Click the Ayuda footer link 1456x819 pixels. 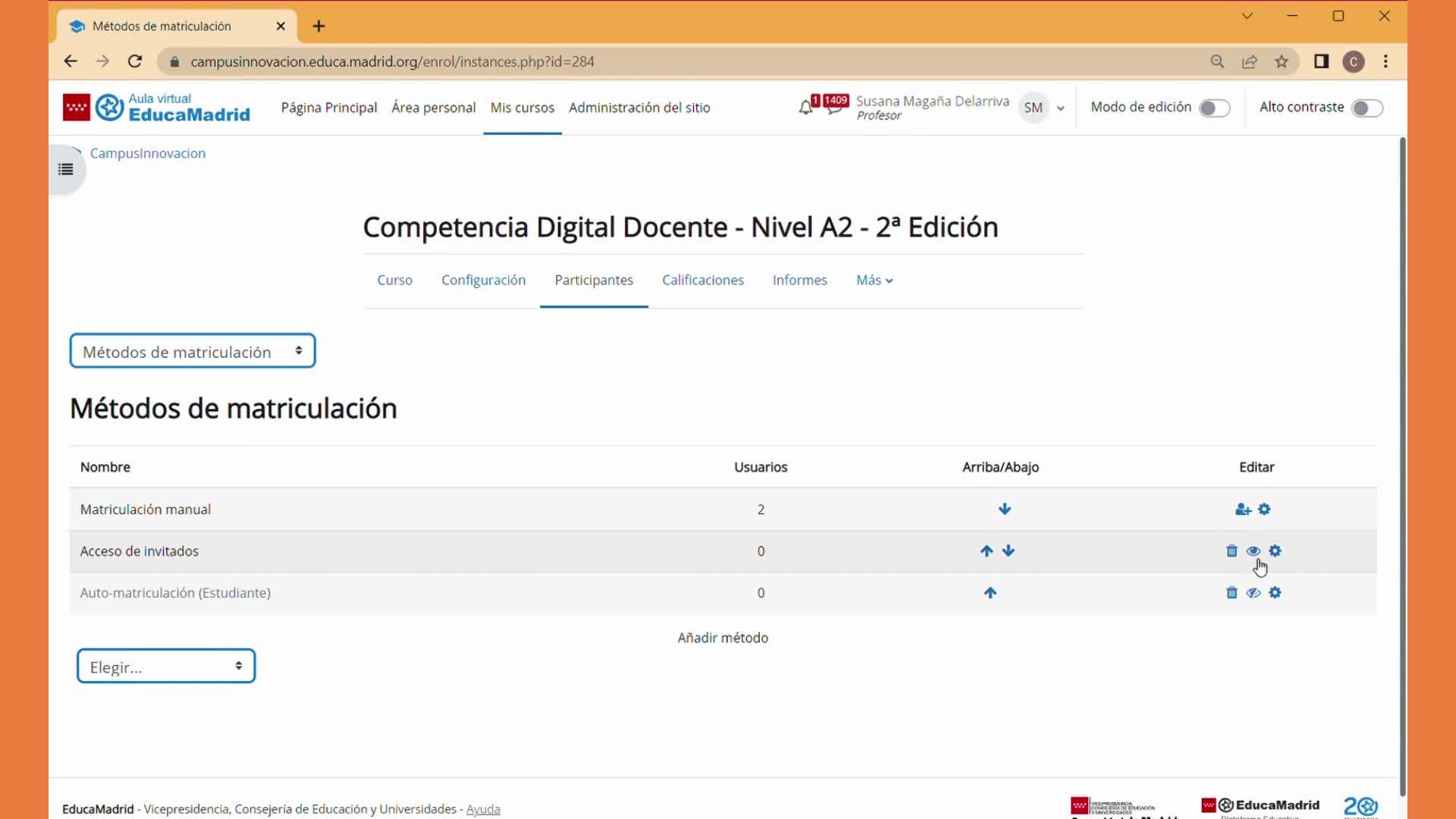[x=483, y=809]
